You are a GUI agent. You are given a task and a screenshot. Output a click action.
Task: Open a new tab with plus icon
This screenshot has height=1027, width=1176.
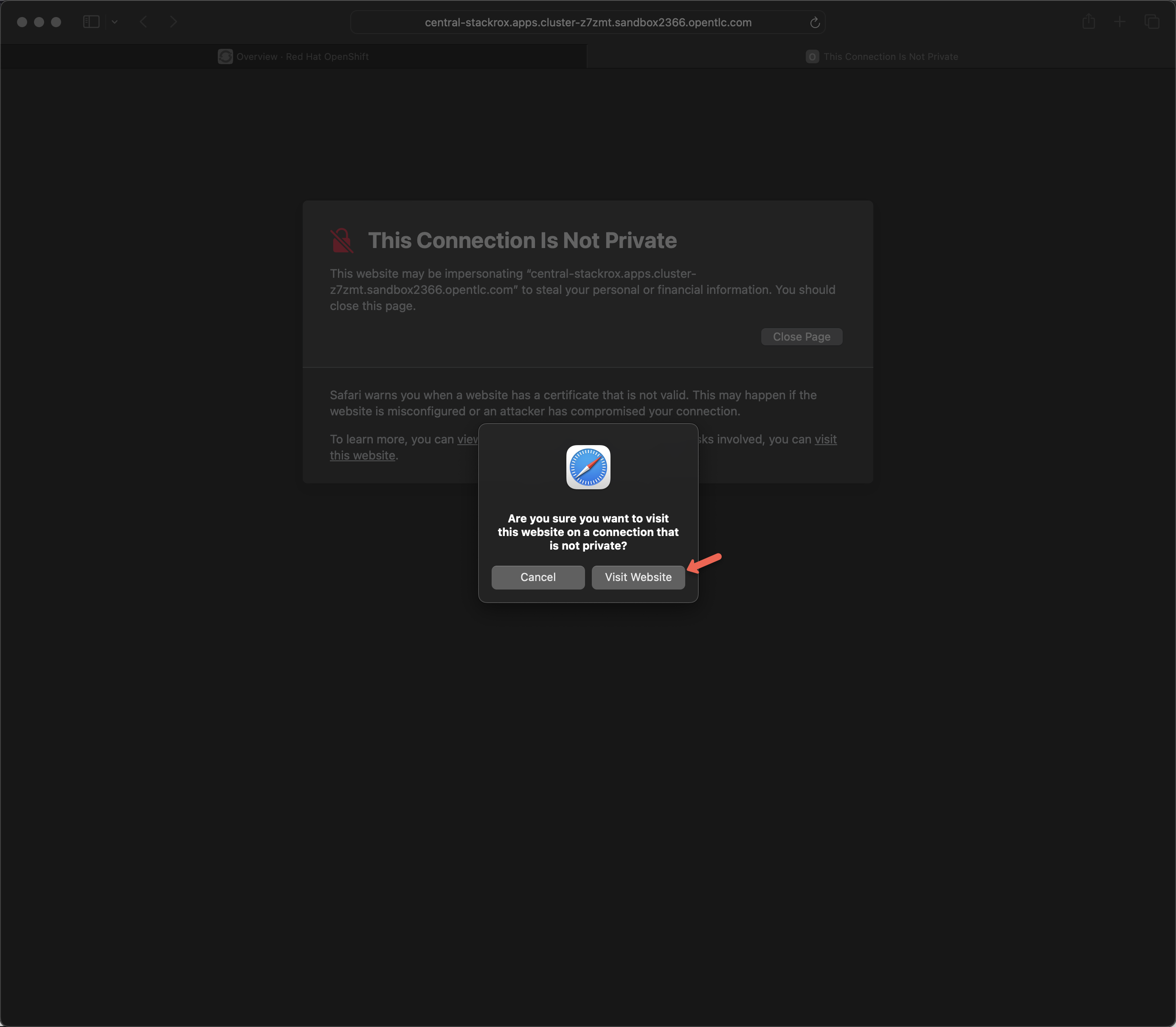point(1119,22)
